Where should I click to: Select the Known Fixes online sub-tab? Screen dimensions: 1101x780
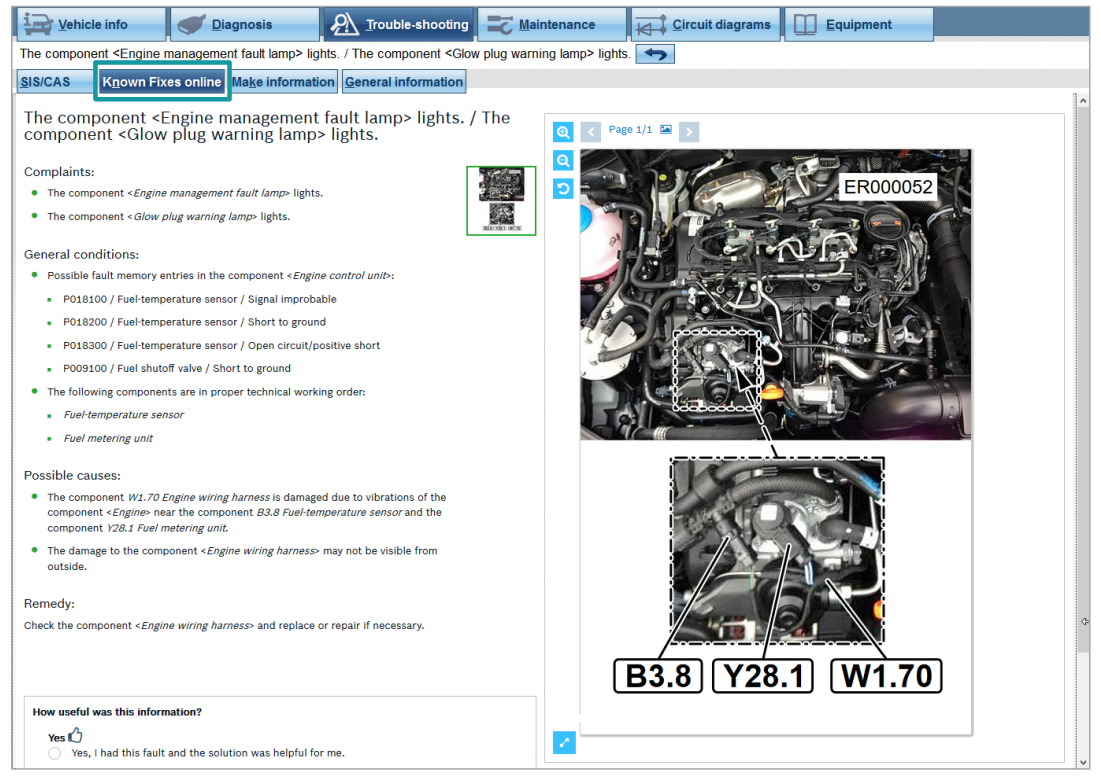(x=162, y=82)
